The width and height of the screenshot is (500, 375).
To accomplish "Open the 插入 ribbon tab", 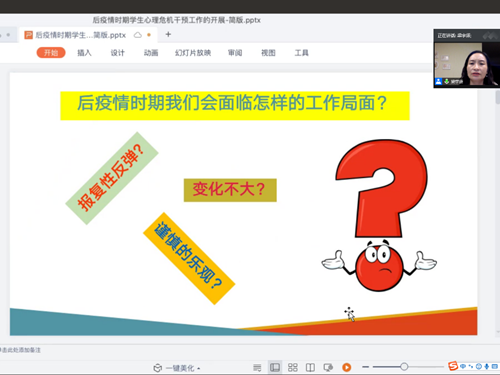I will [x=84, y=53].
